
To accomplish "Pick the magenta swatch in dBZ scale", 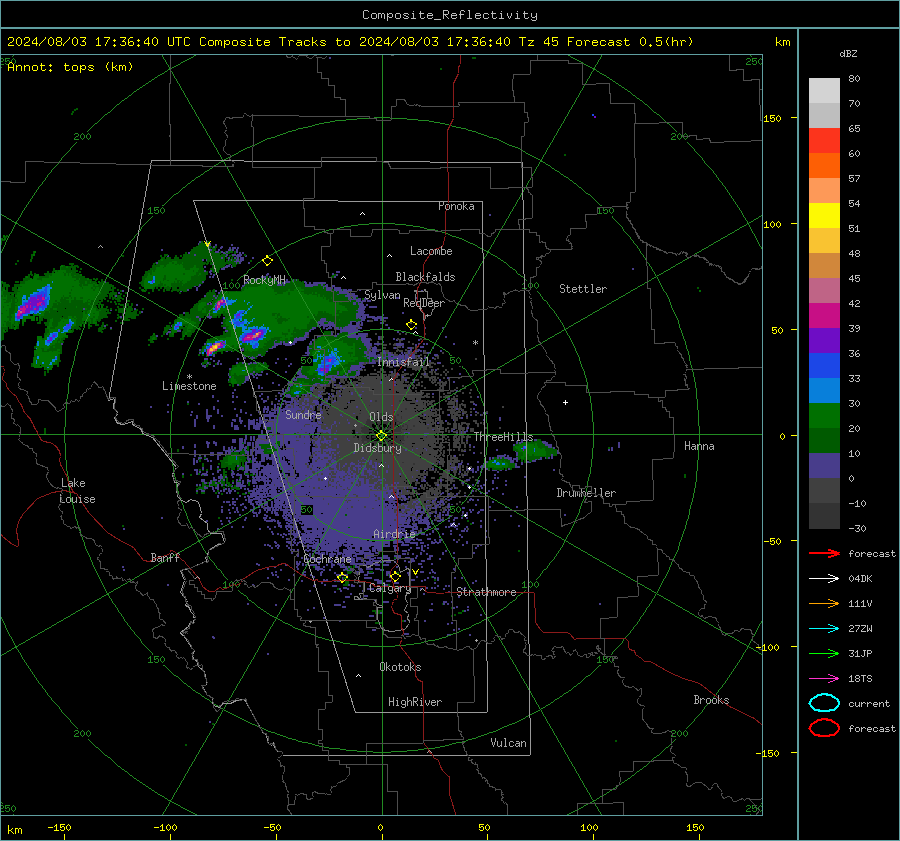I will tap(824, 316).
